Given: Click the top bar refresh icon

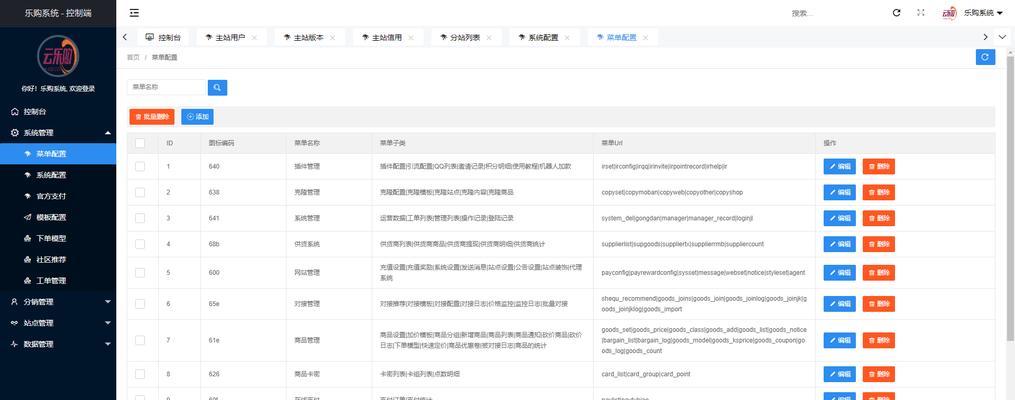Looking at the screenshot, I should 897,12.
